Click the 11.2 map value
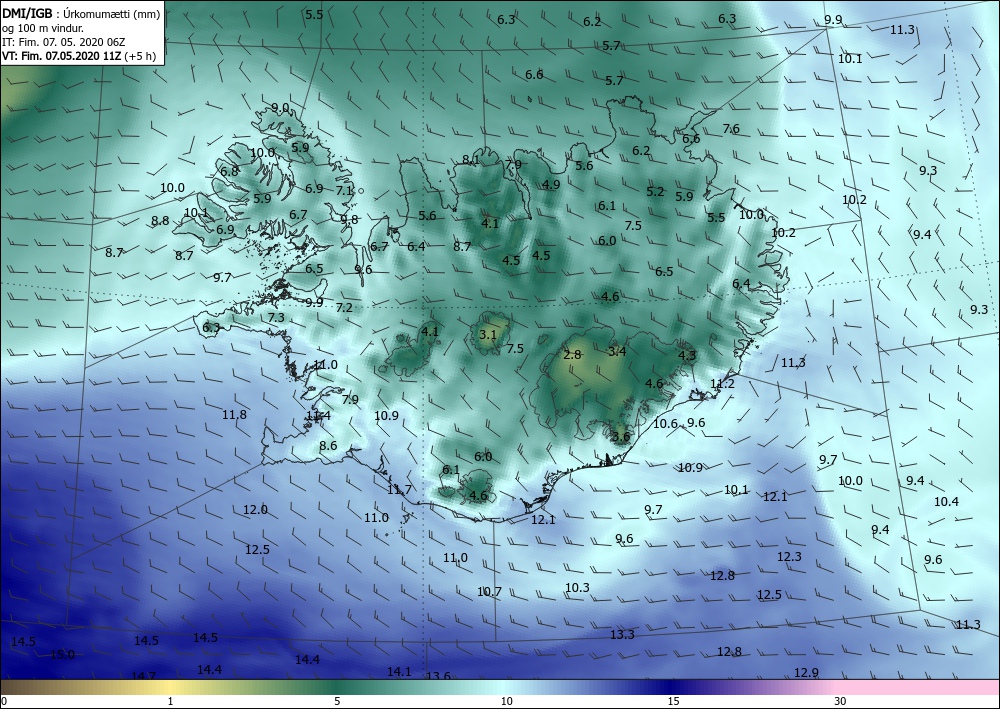This screenshot has height=709, width=1000. click(x=723, y=384)
